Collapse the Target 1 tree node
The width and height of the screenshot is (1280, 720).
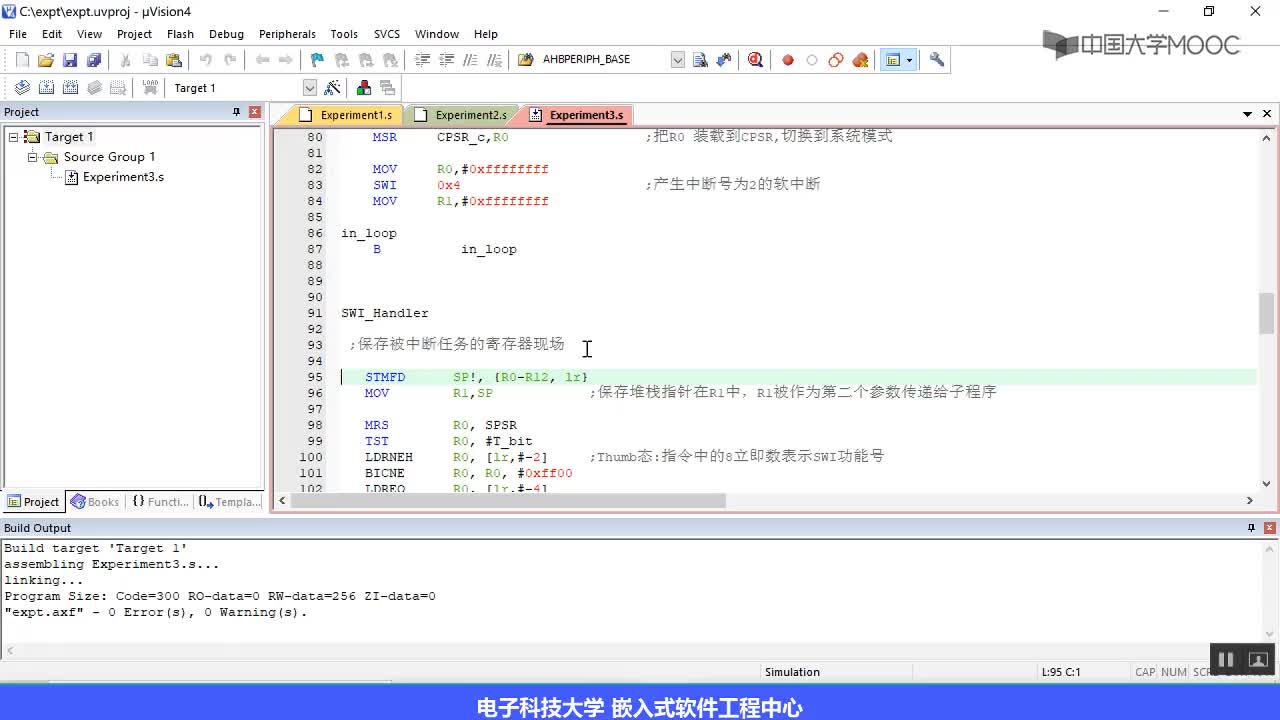click(x=13, y=137)
